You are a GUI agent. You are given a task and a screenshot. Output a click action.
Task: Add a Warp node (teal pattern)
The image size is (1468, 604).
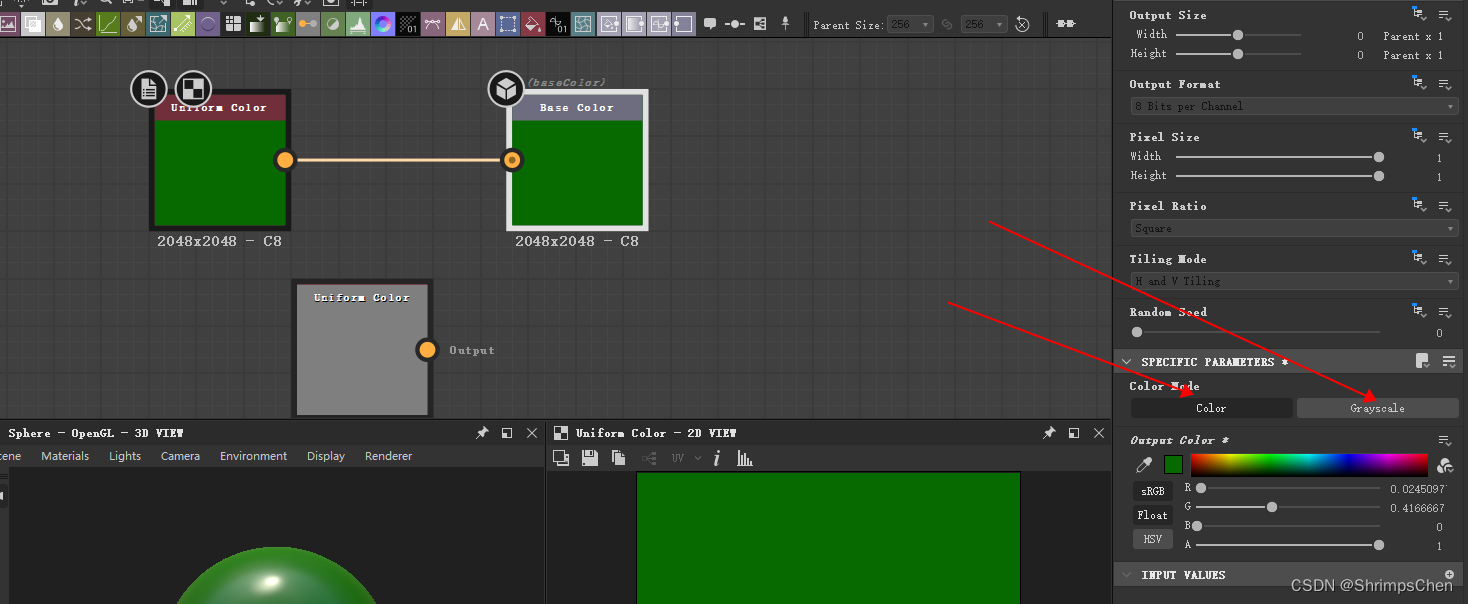582,24
